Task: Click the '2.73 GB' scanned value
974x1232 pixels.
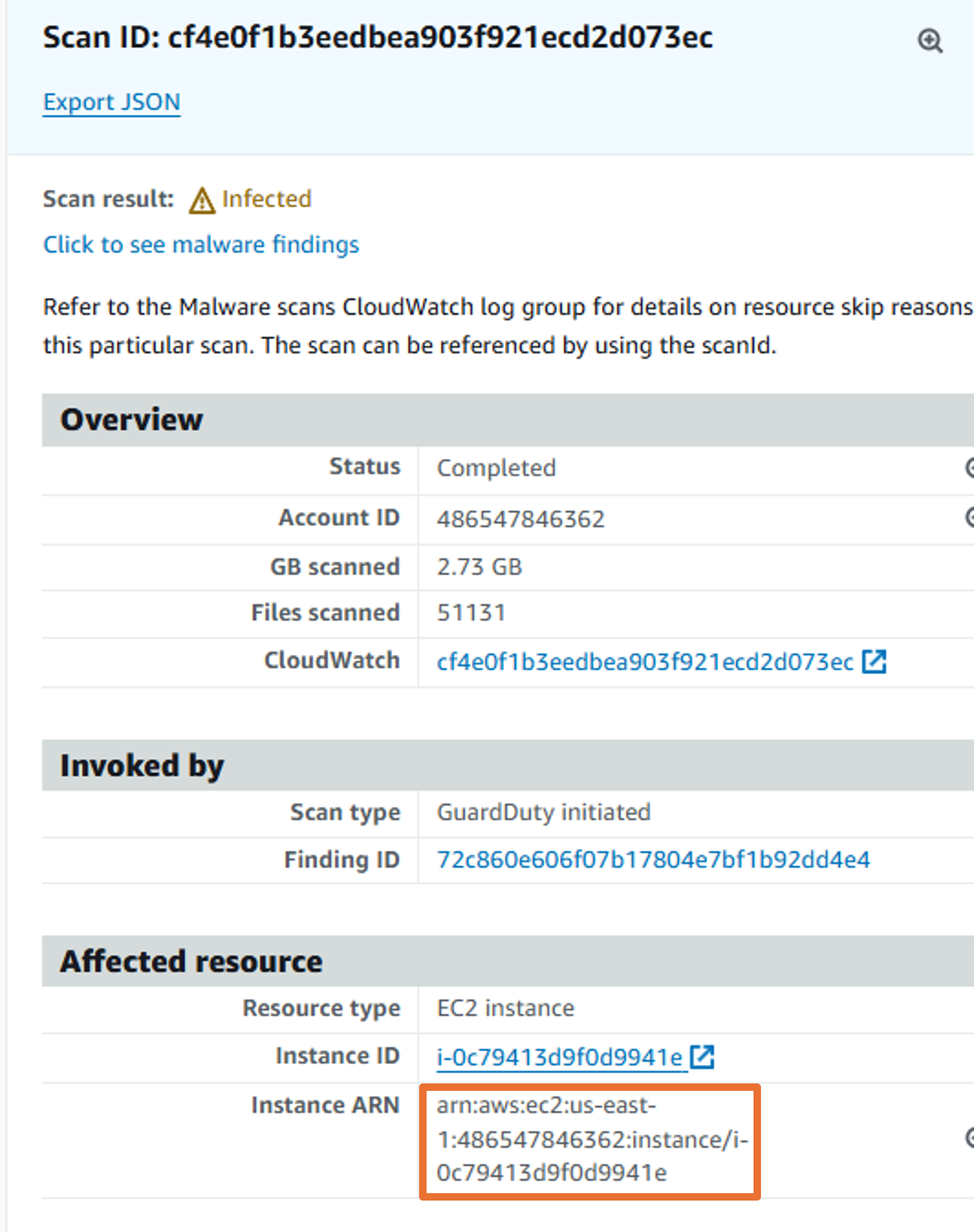Action: pyautogui.click(x=480, y=567)
